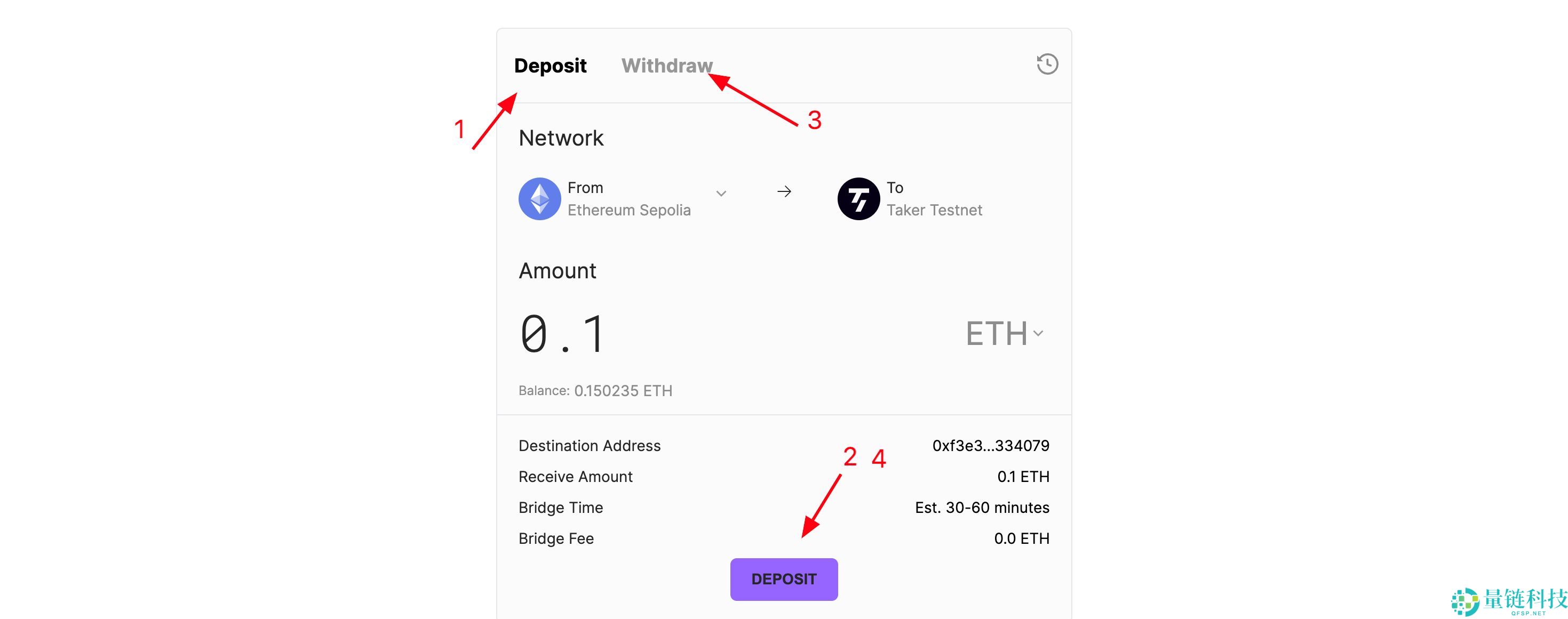Click the green watermark logo icon

(x=1464, y=601)
